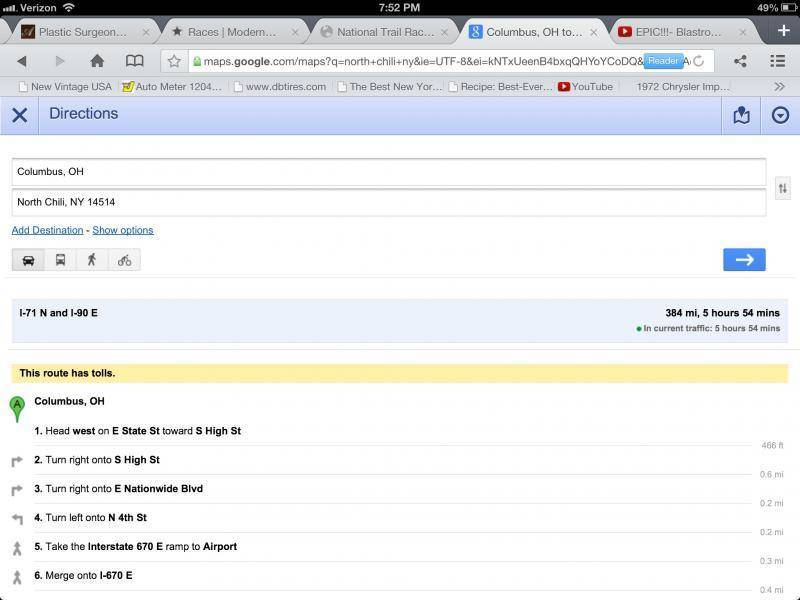Close the Directions panel with X

point(19,115)
